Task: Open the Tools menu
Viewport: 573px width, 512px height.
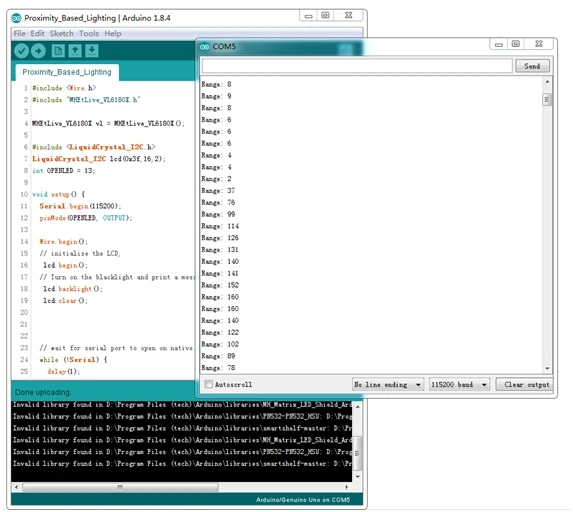Action: pyautogui.click(x=89, y=34)
